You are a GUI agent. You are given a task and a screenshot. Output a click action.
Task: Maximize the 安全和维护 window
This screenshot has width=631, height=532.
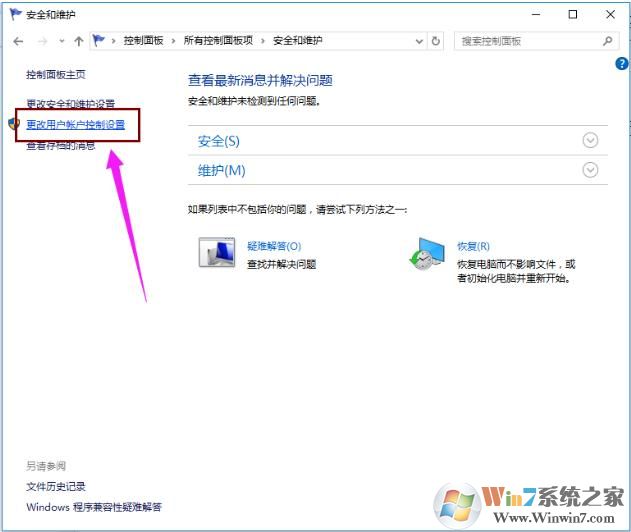click(x=573, y=14)
